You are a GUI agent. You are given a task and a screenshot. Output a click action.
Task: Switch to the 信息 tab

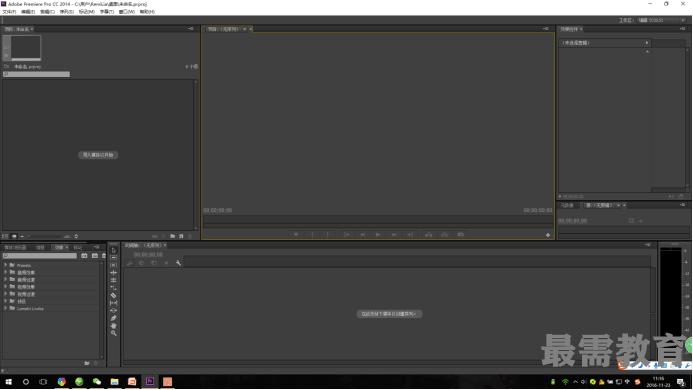click(x=40, y=248)
